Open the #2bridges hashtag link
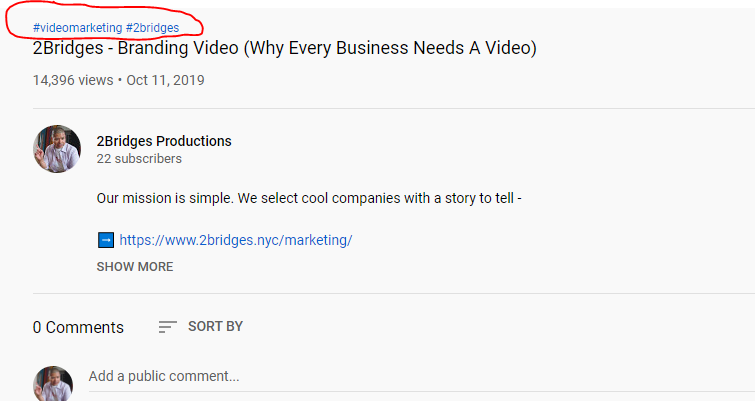755x401 pixels. pyautogui.click(x=152, y=28)
